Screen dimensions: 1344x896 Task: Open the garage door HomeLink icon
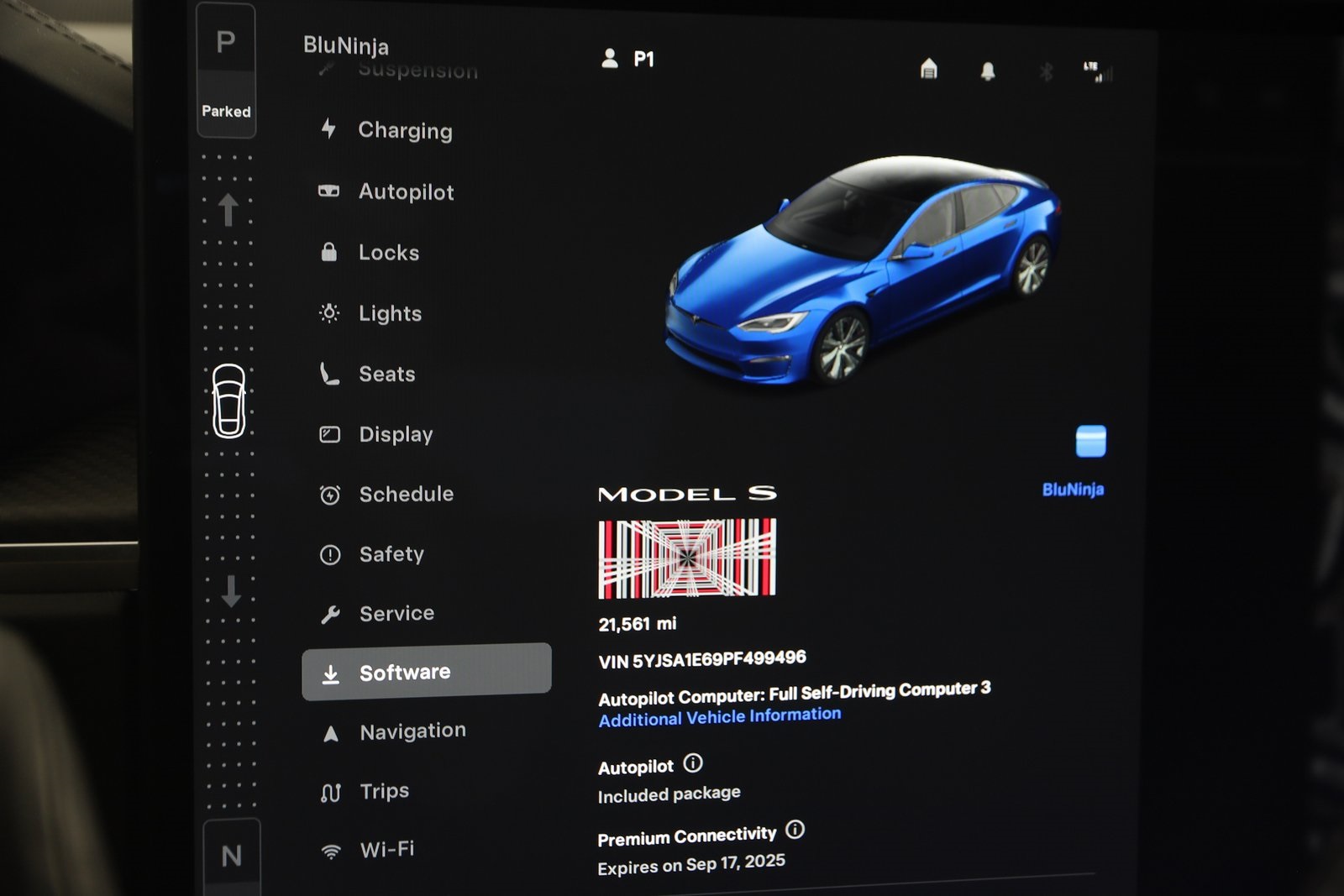pyautogui.click(x=928, y=68)
